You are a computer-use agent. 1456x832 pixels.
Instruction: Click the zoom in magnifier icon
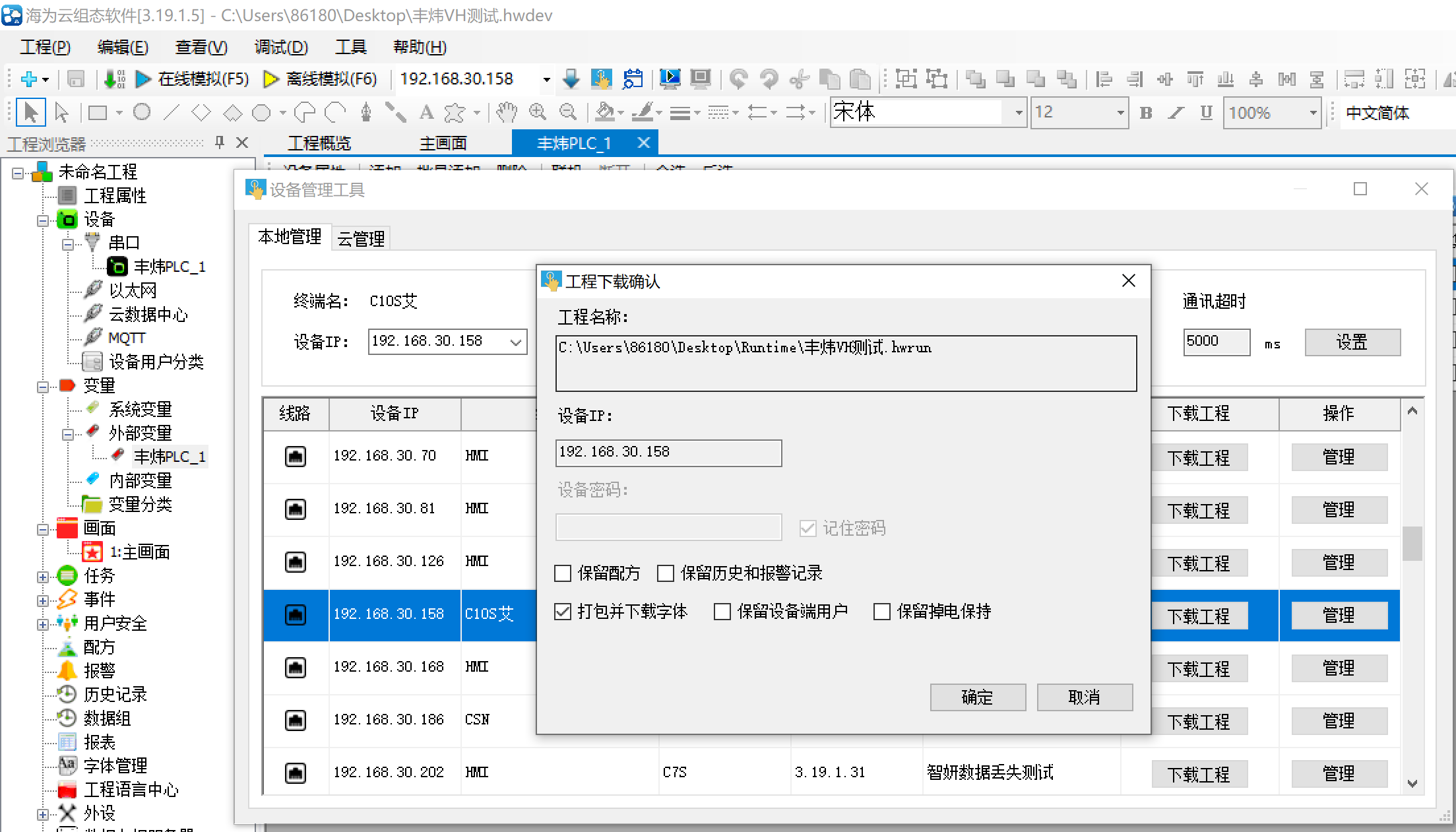pyautogui.click(x=538, y=113)
